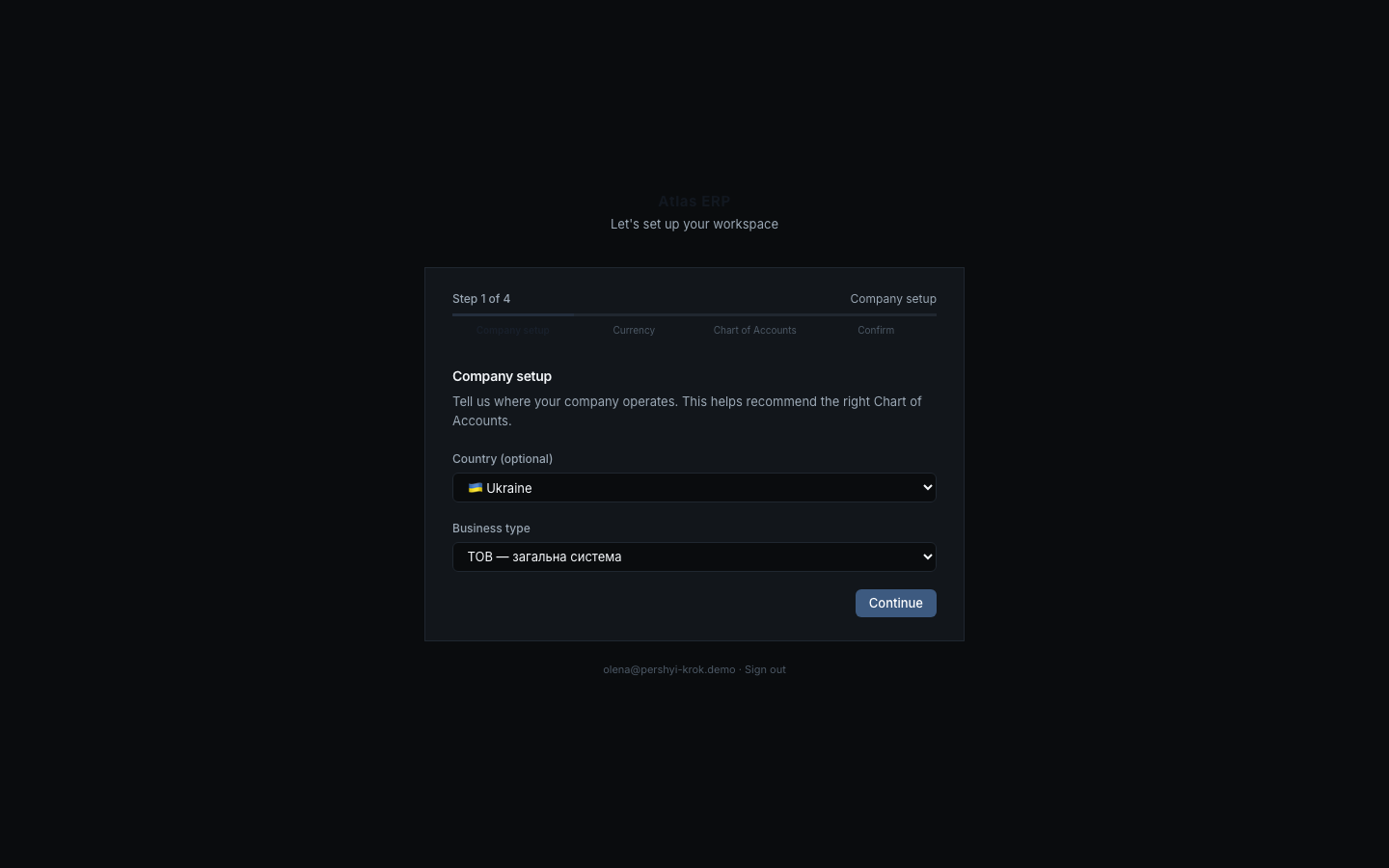The height and width of the screenshot is (868, 1389).
Task: Click the bold "Company setup" heading
Action: click(502, 376)
